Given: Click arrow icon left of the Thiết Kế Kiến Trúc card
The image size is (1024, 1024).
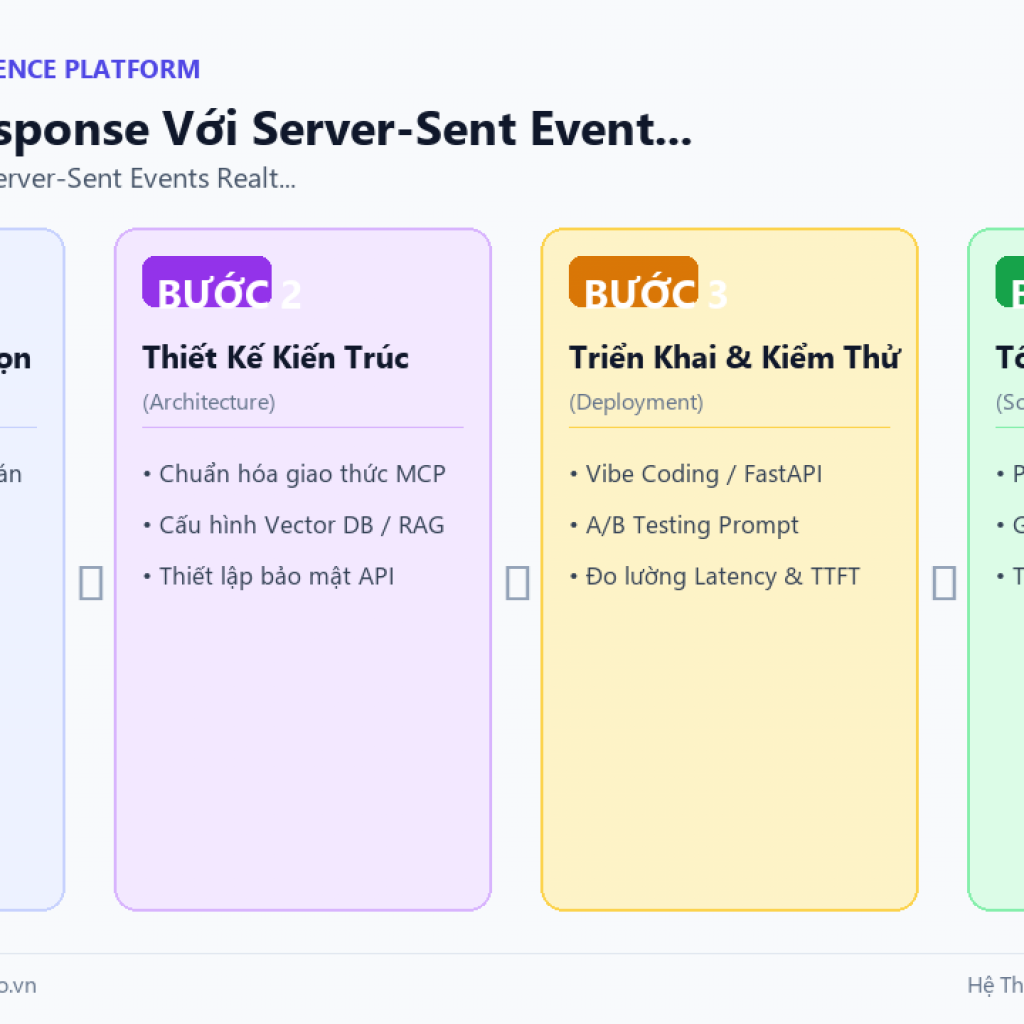Looking at the screenshot, I should point(91,583).
